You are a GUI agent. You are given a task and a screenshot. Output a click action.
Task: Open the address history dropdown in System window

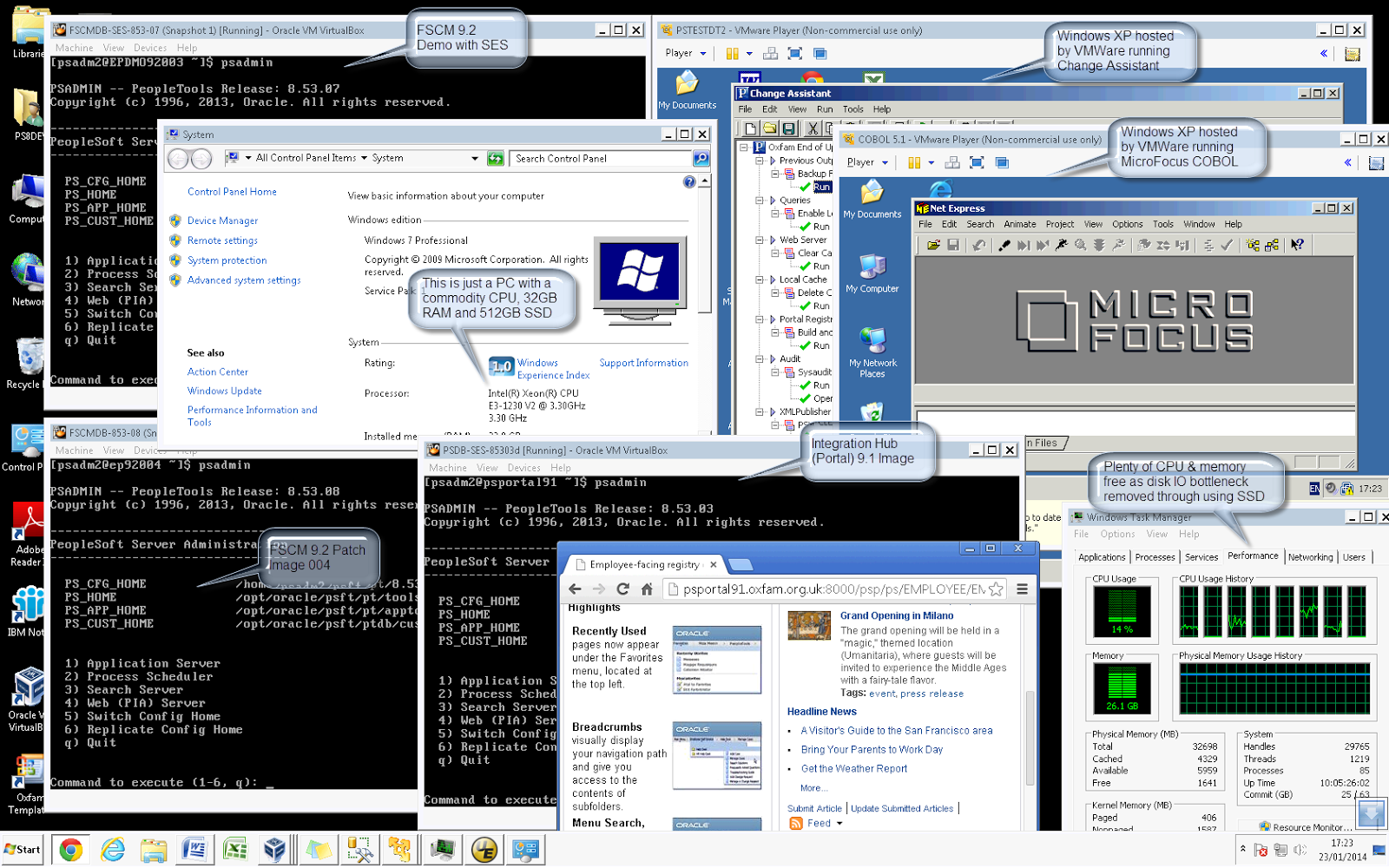(x=475, y=159)
